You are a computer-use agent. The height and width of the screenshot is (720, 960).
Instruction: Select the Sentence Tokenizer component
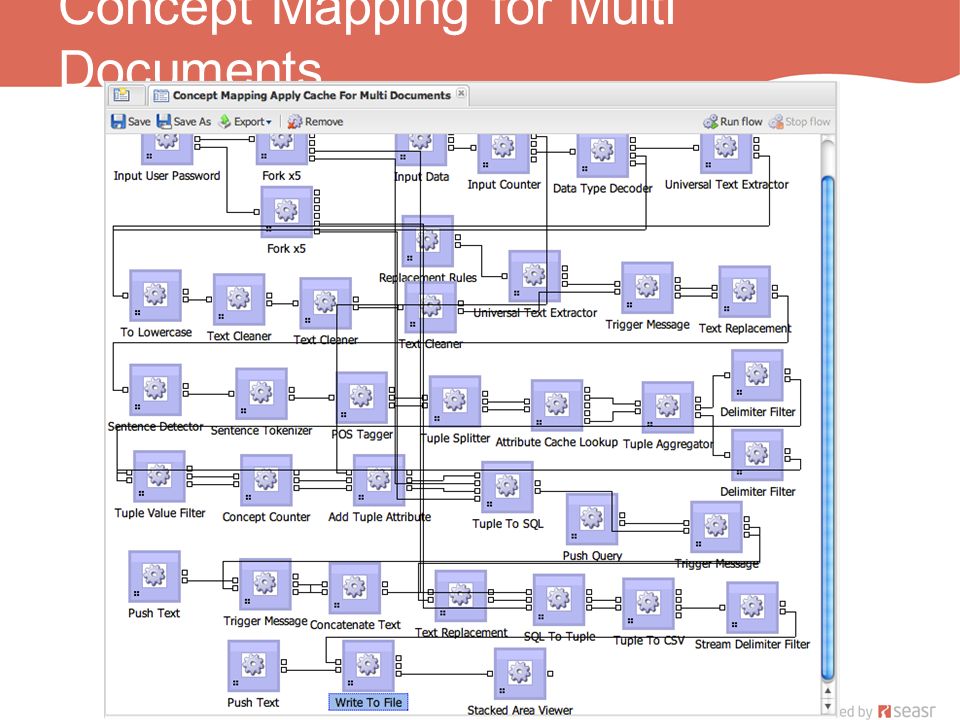pos(261,393)
